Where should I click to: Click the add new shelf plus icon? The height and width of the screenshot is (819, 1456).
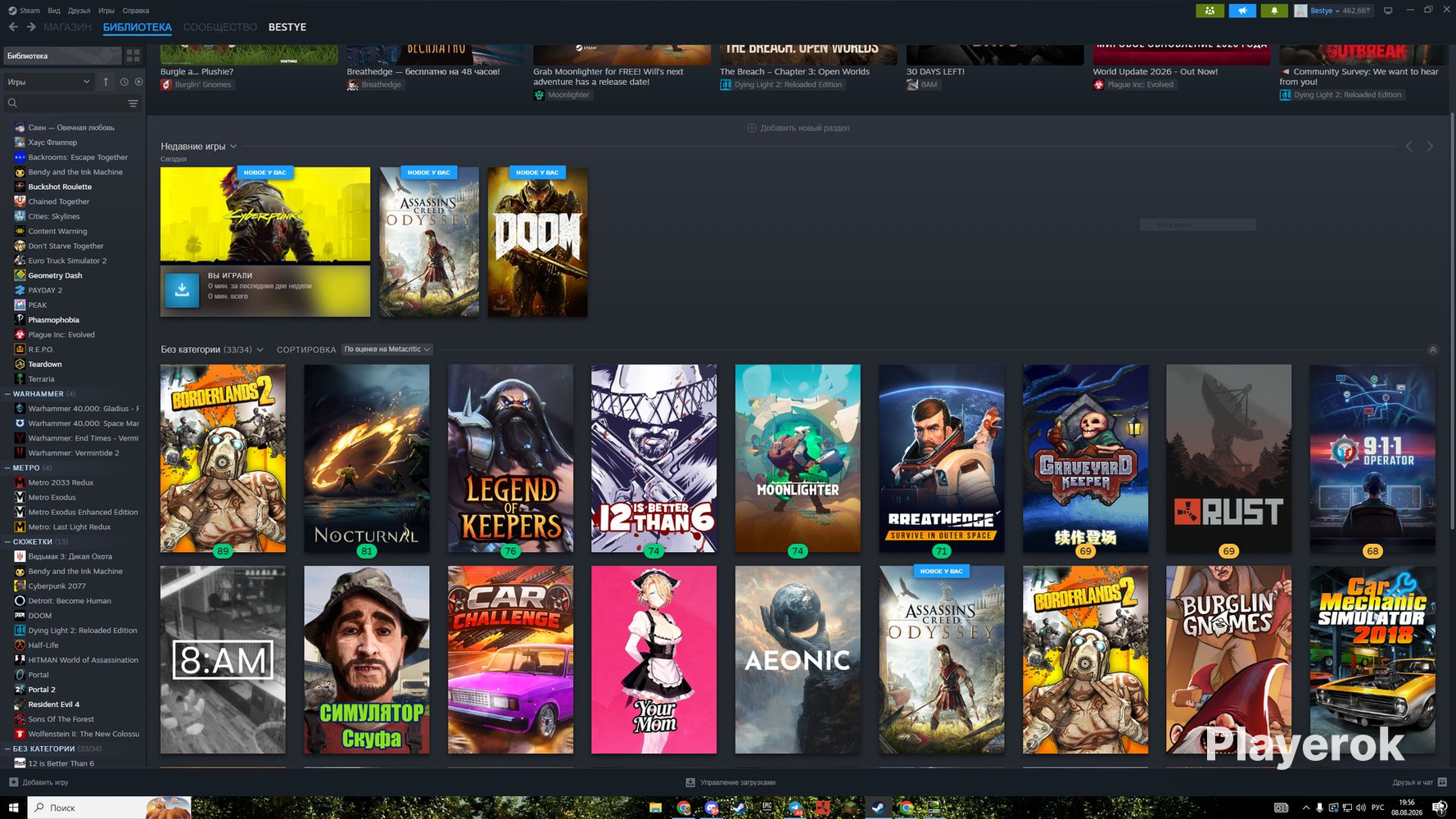click(752, 128)
